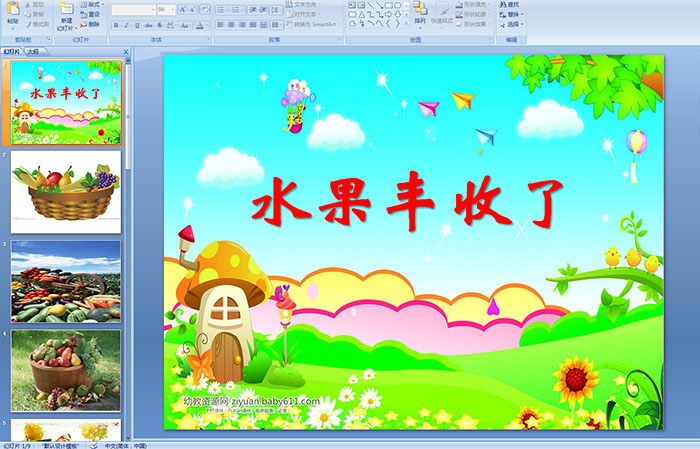The image size is (700, 449).
Task: Click the bullets list icon
Action: (x=221, y=10)
